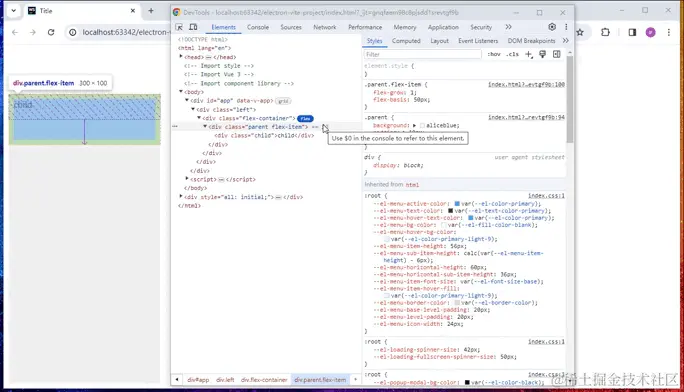Toggle computed styles sidebar icon

pos(557,54)
